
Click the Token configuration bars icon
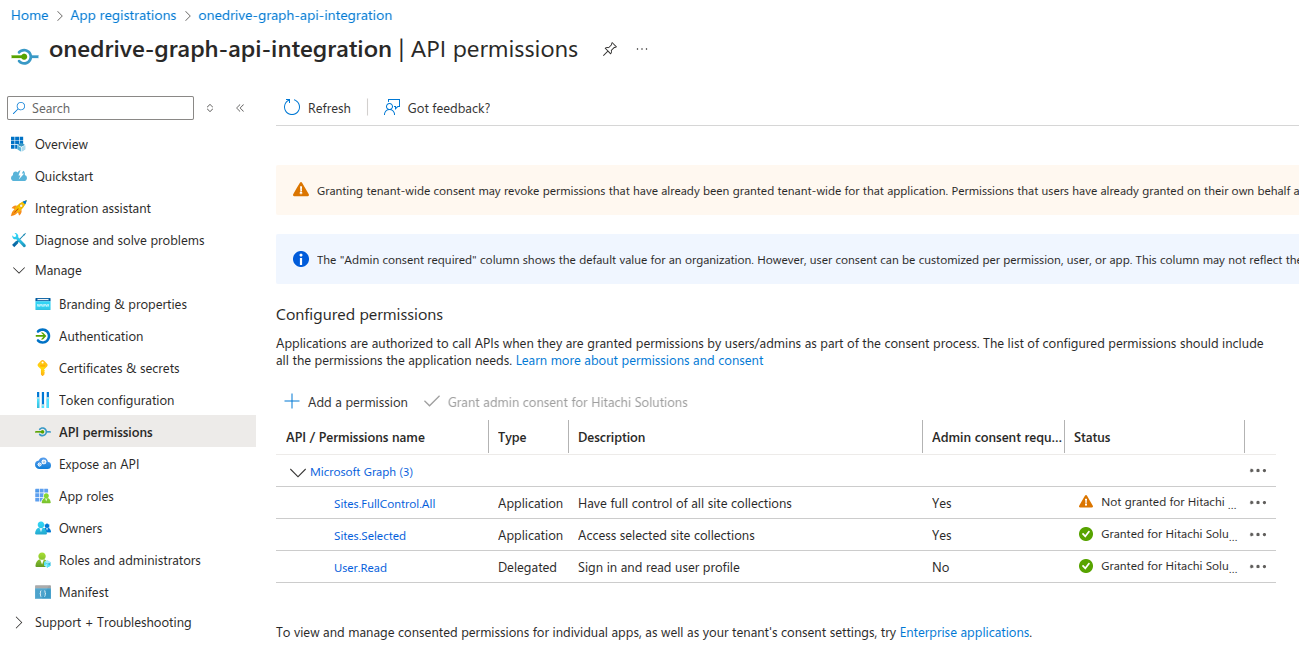[42, 400]
